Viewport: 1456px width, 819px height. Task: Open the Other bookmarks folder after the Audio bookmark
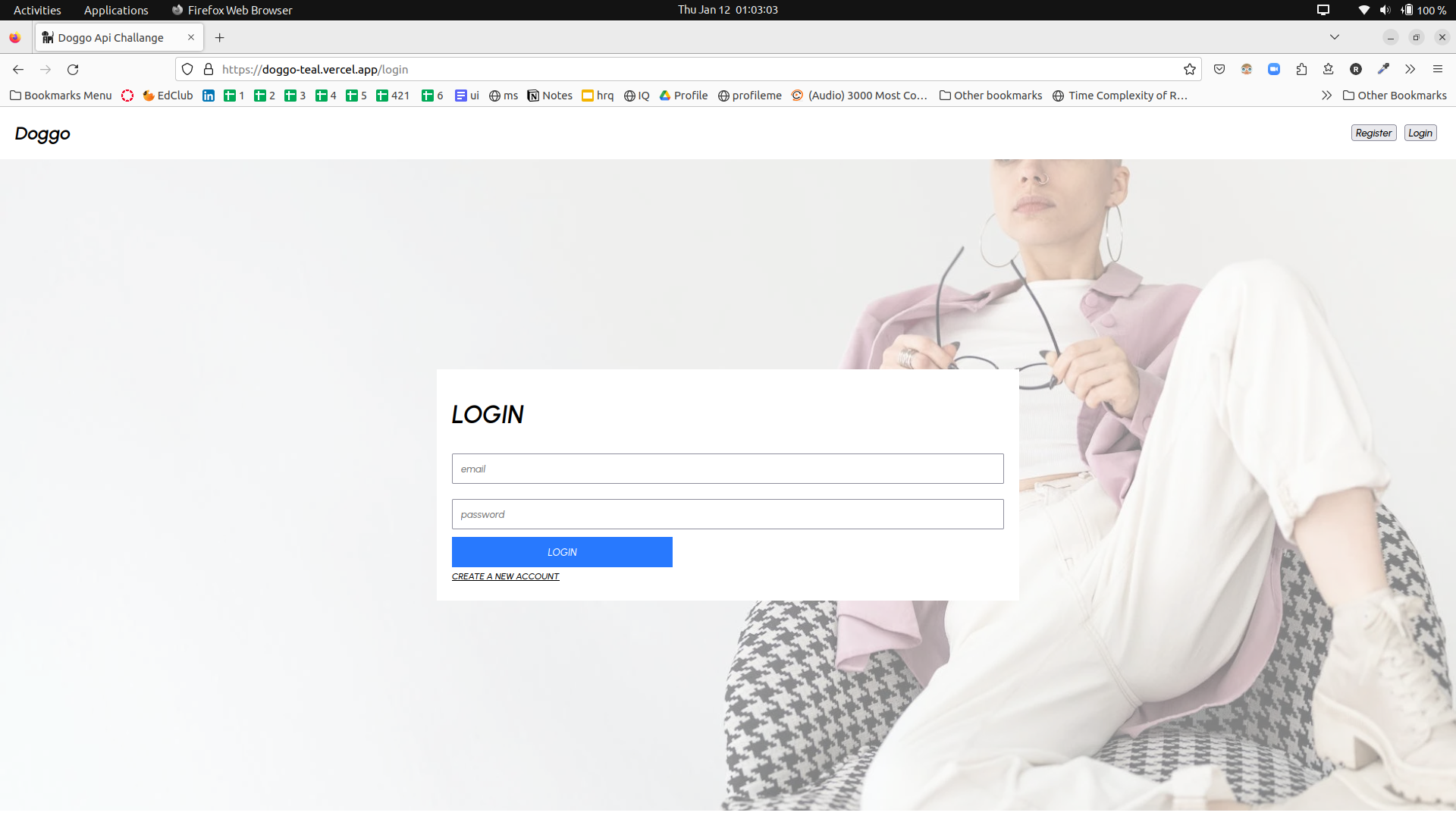[x=990, y=96]
